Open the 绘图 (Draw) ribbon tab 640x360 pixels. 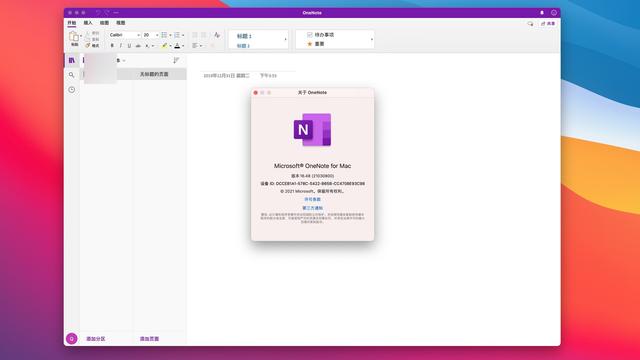[104, 23]
